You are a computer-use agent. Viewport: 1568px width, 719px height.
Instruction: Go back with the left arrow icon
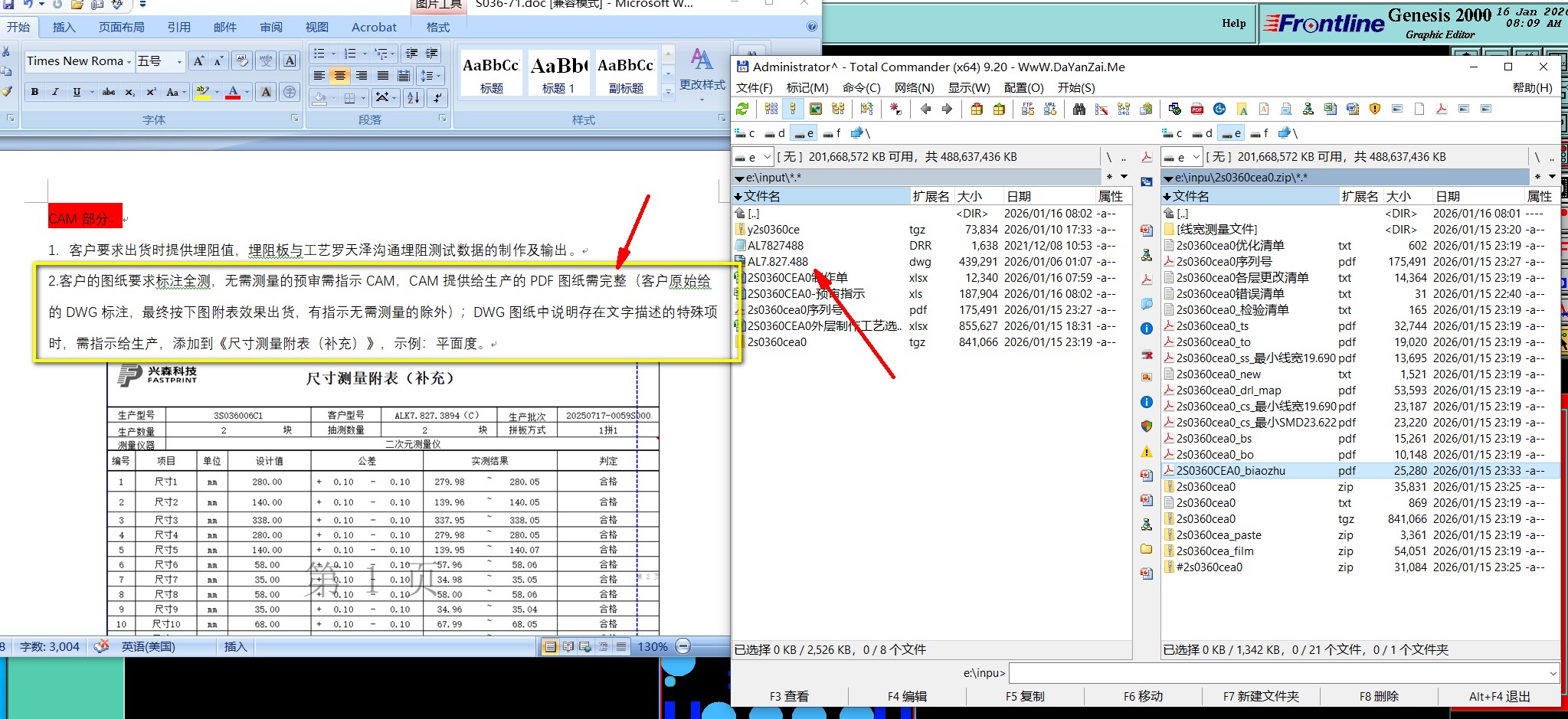coord(925,109)
